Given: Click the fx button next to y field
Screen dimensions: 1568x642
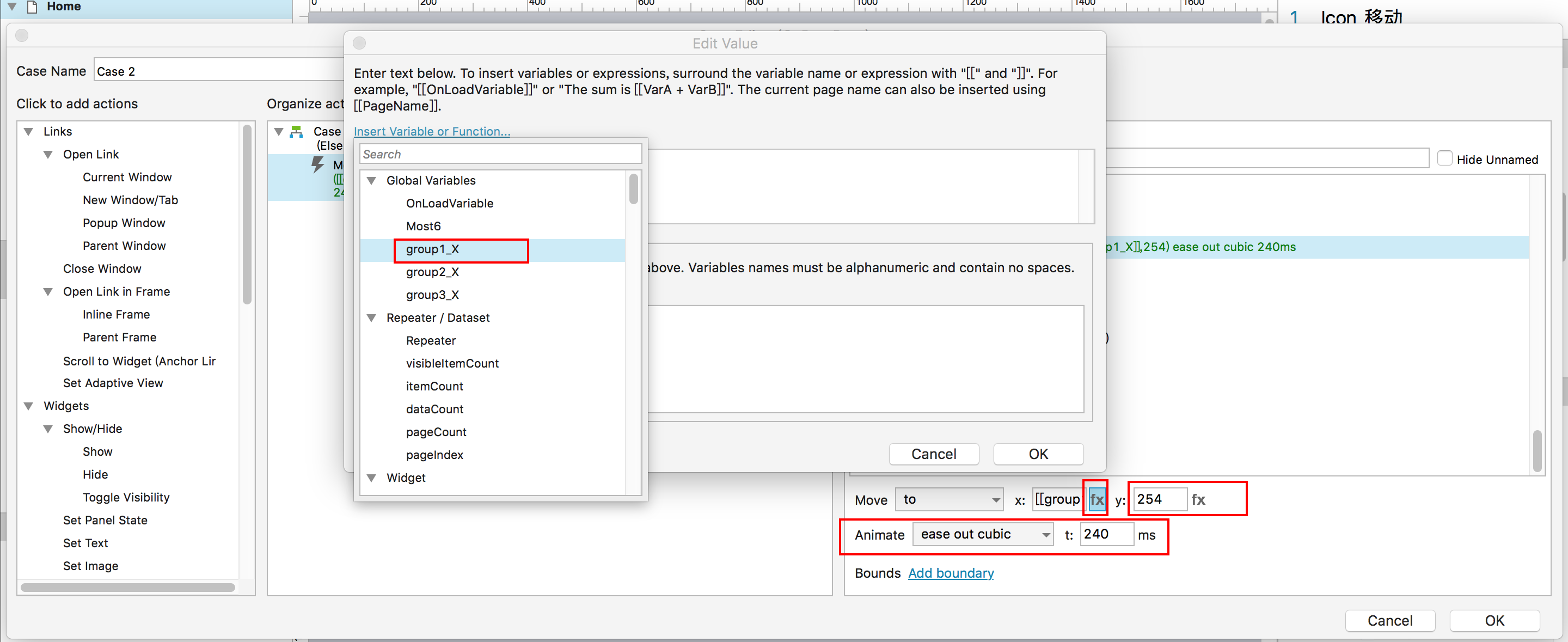Looking at the screenshot, I should click(x=1198, y=499).
